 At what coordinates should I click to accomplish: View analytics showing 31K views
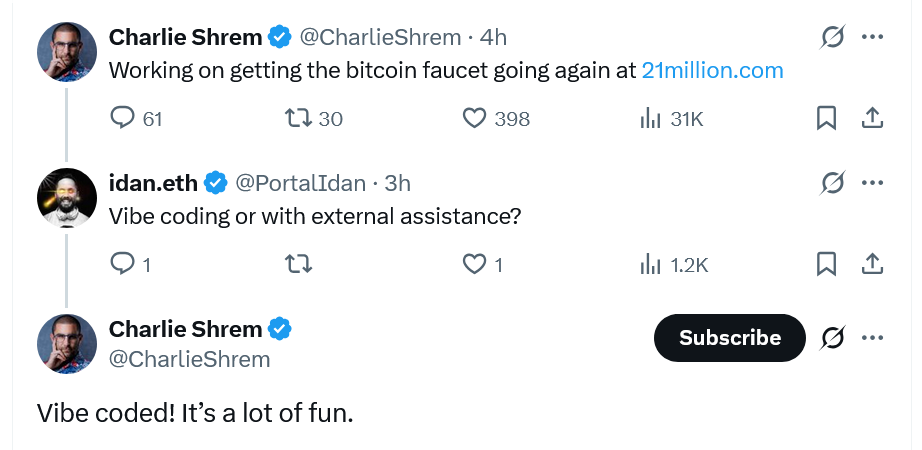[651, 118]
